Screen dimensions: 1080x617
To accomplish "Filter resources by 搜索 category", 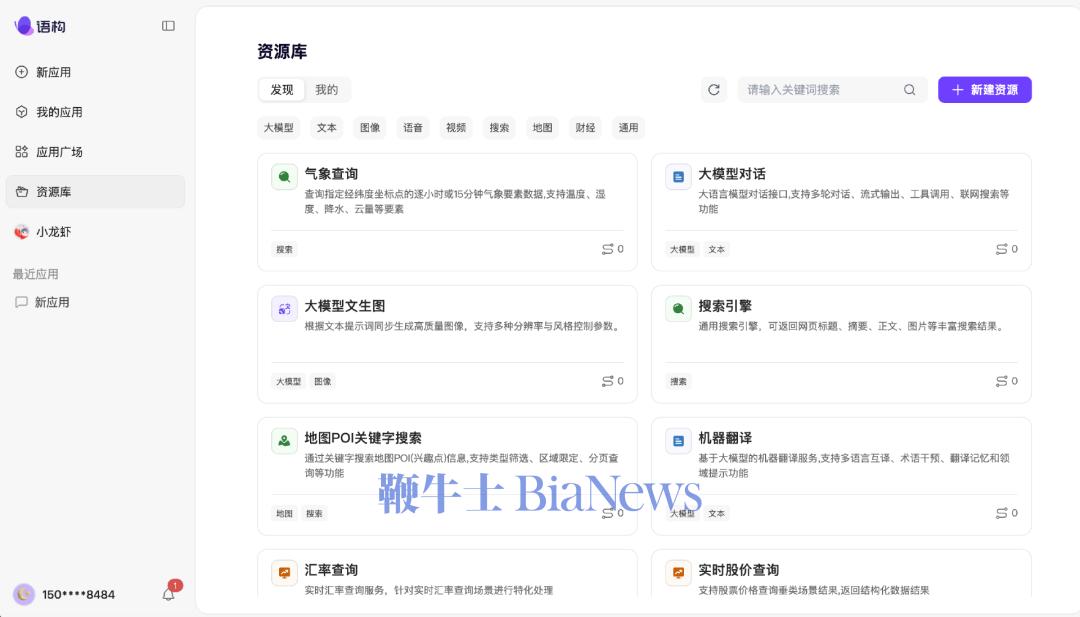I will tap(499, 127).
